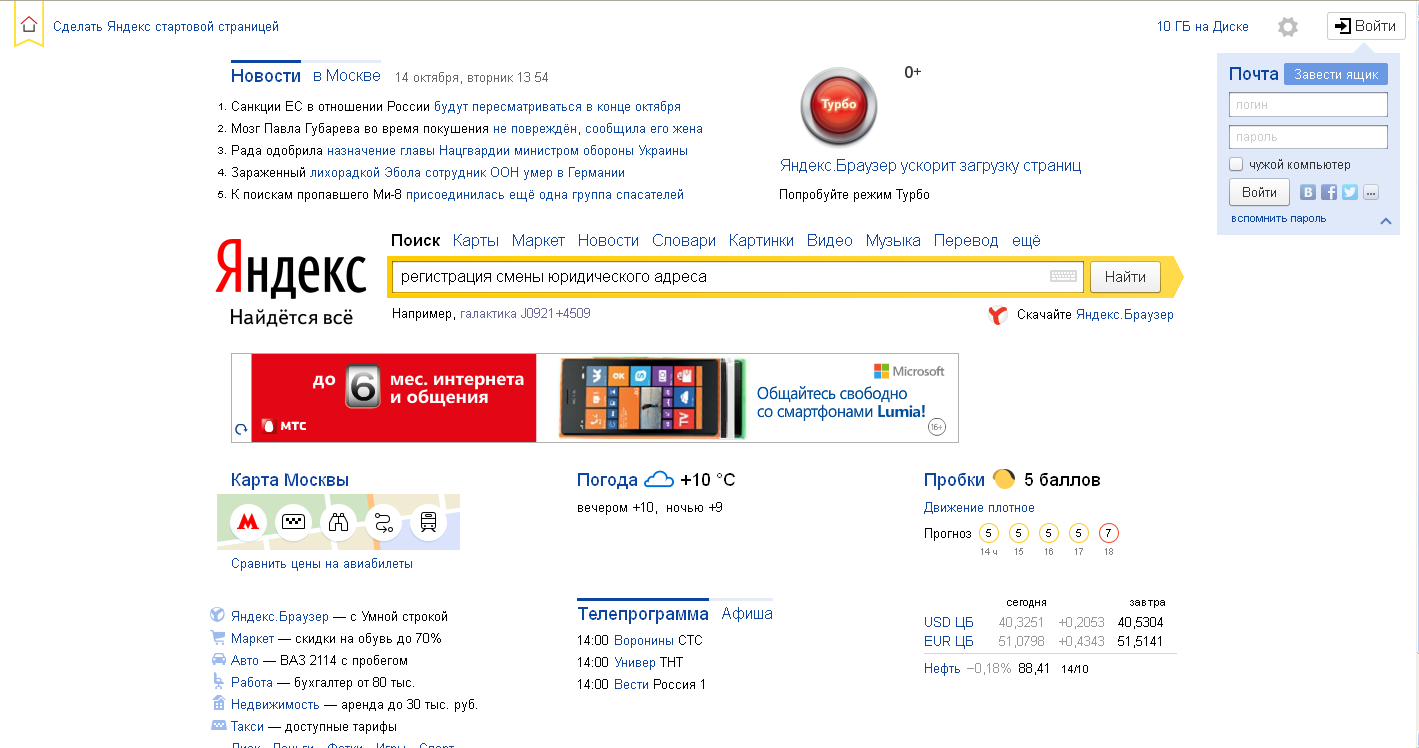Image resolution: width=1419 pixels, height=748 pixels.
Task: Click the Завести ящик button
Action: click(1336, 74)
